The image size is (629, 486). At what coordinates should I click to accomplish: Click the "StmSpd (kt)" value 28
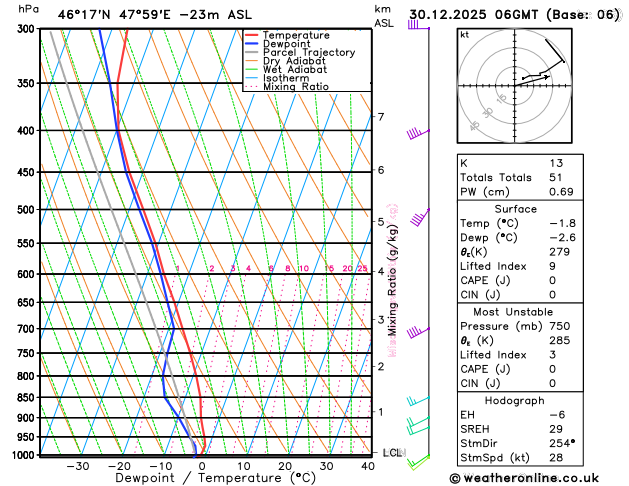pos(556,458)
